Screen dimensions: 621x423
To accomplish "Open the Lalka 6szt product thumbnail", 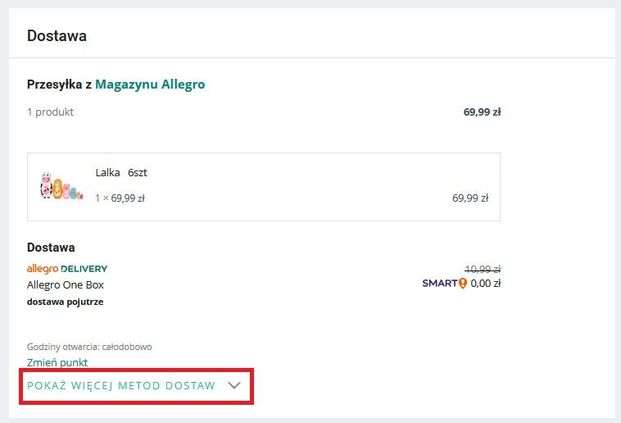I will (x=61, y=186).
